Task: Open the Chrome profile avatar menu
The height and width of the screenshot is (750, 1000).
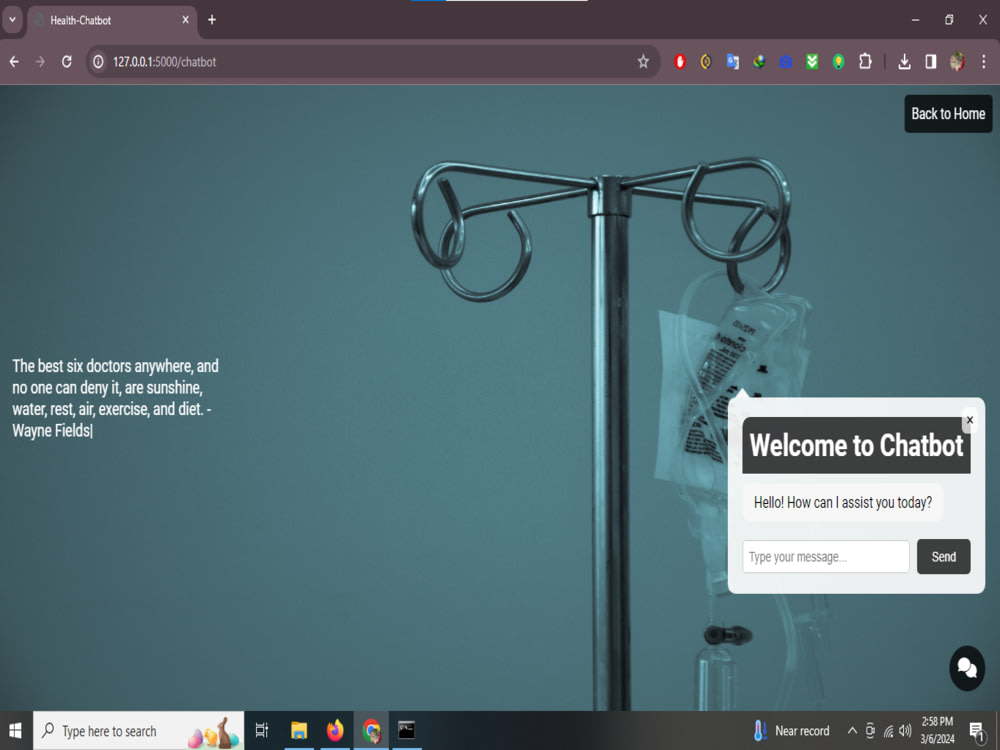Action: tap(957, 61)
